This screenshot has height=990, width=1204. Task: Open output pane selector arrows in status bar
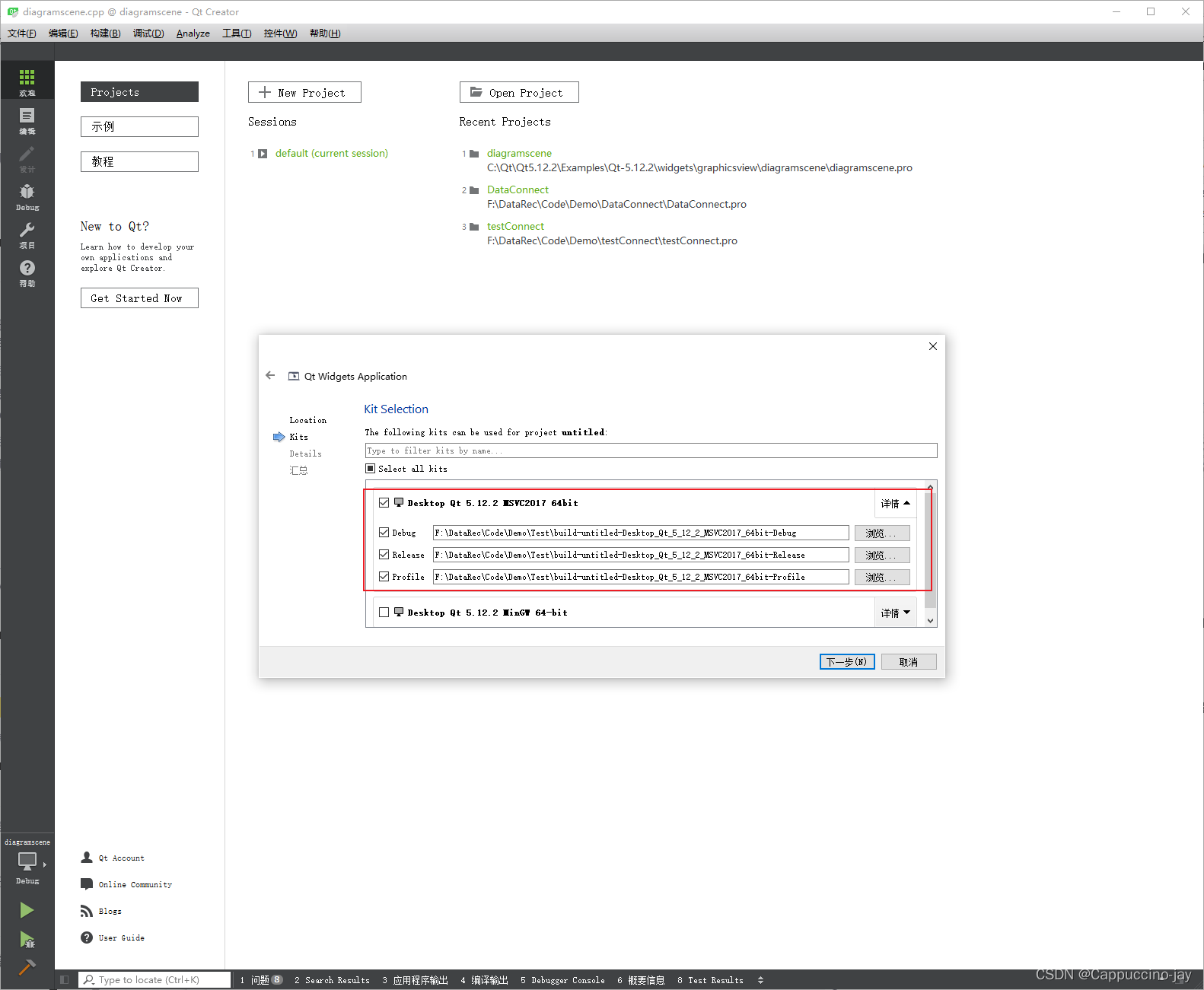tap(760, 980)
